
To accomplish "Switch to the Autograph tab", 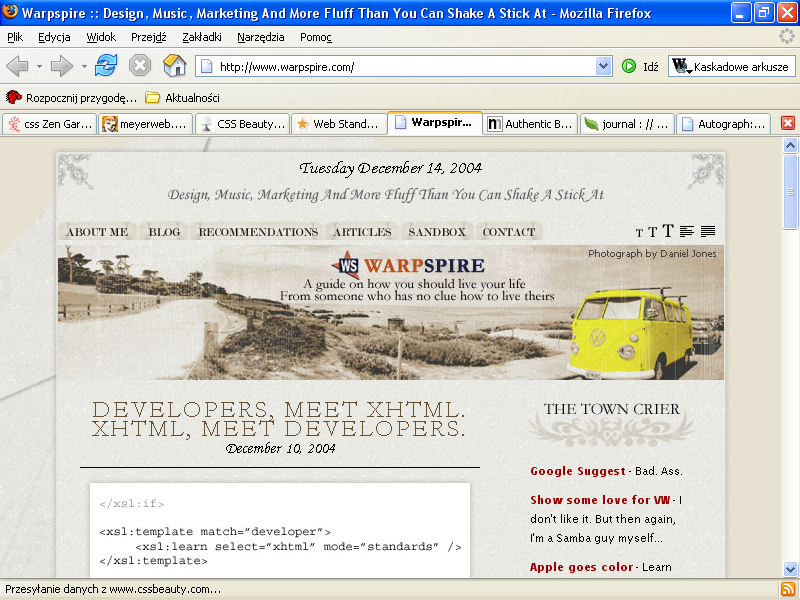I will (x=723, y=124).
